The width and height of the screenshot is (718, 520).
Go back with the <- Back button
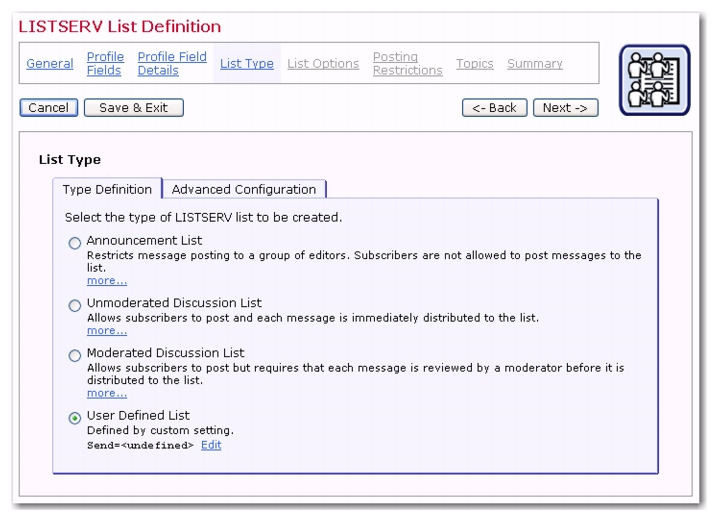495,108
